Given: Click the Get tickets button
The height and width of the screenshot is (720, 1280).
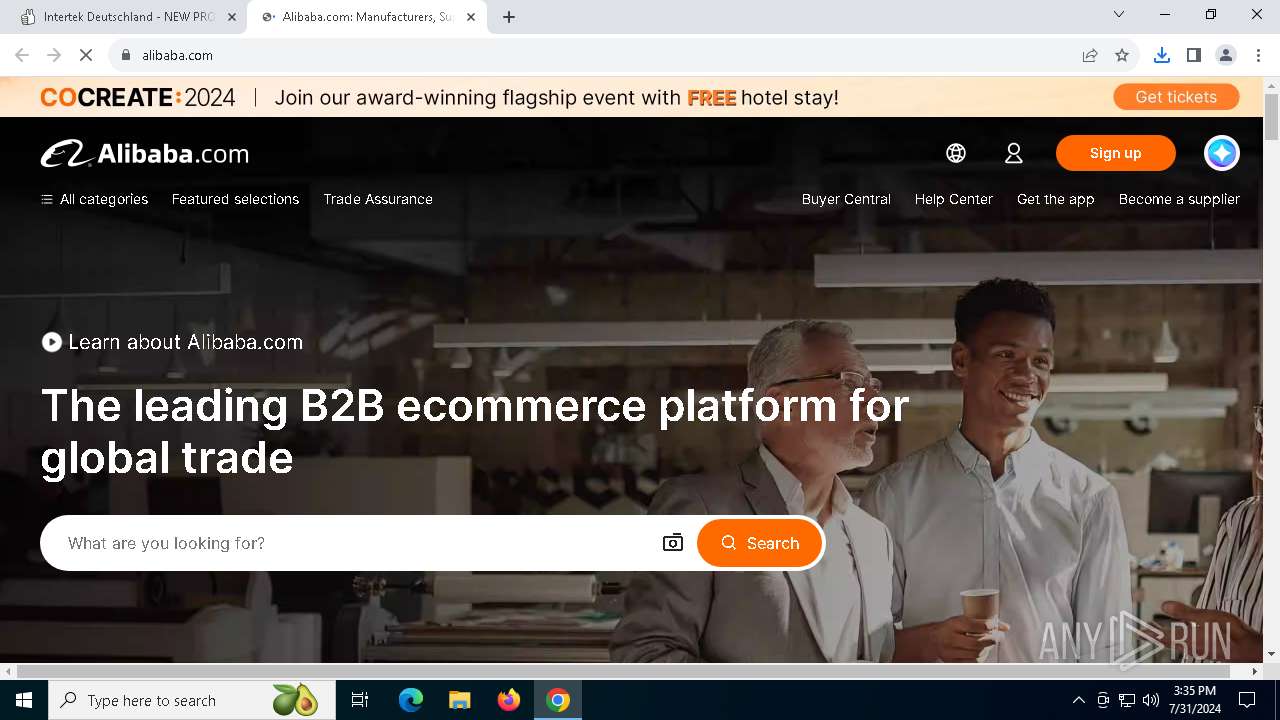Looking at the screenshot, I should pyautogui.click(x=1176, y=97).
